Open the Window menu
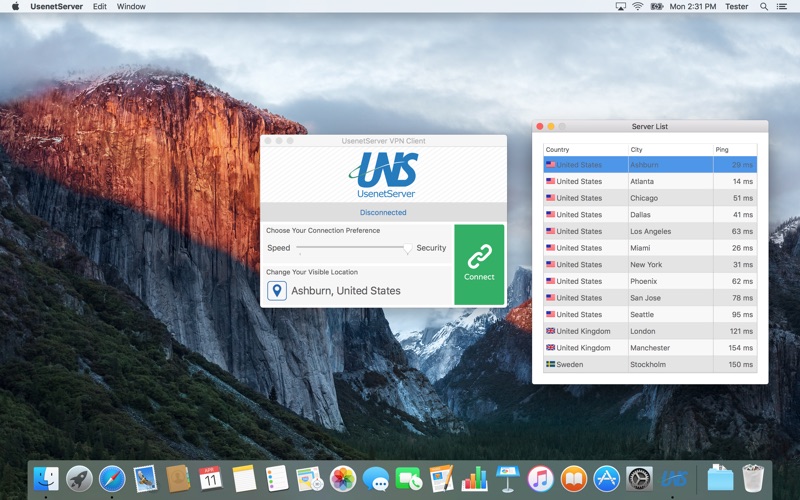800x500 pixels. [x=131, y=6]
